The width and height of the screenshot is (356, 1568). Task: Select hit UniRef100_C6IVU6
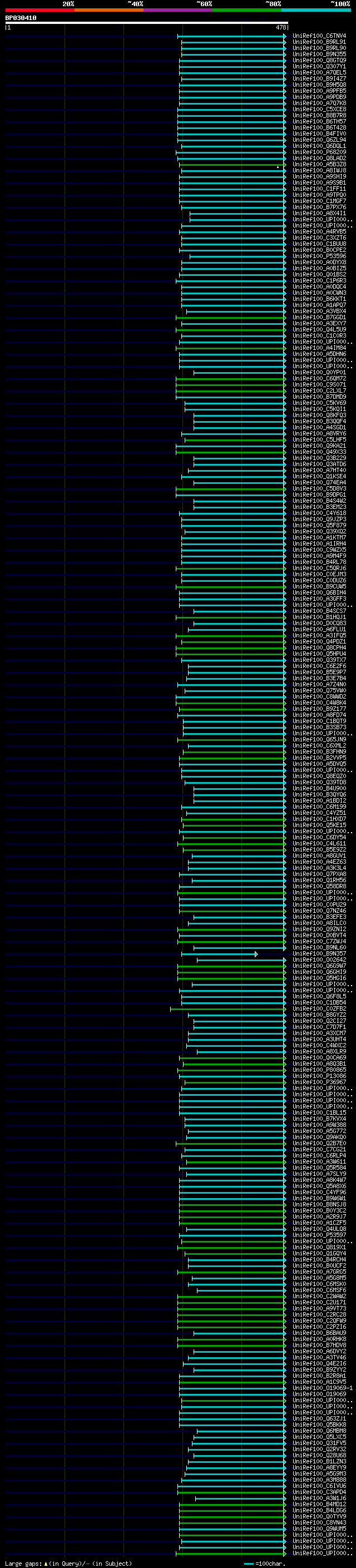coord(319,1486)
